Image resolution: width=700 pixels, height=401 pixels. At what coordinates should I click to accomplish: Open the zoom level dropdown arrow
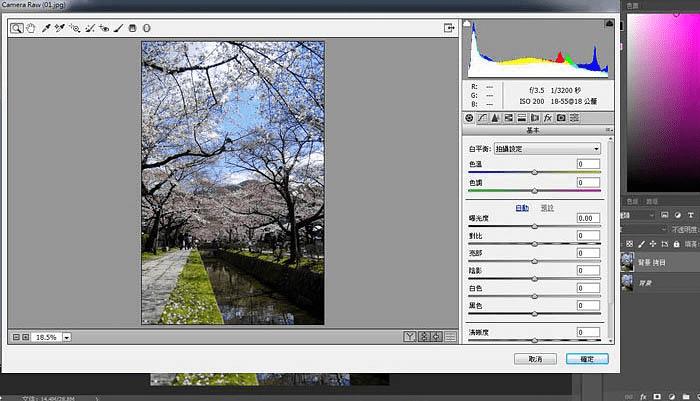pos(67,338)
